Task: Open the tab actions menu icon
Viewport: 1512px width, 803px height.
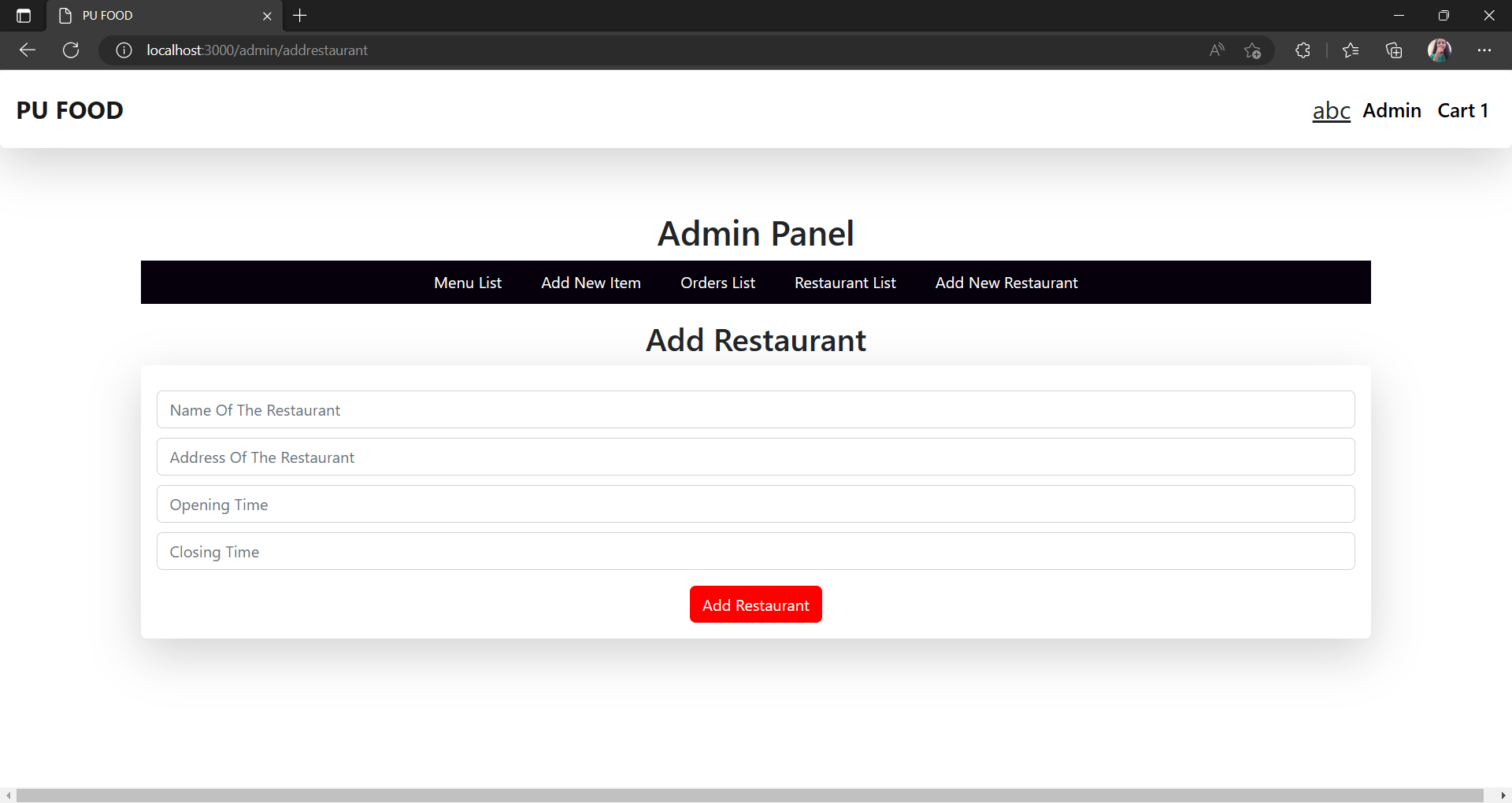Action: [x=23, y=15]
